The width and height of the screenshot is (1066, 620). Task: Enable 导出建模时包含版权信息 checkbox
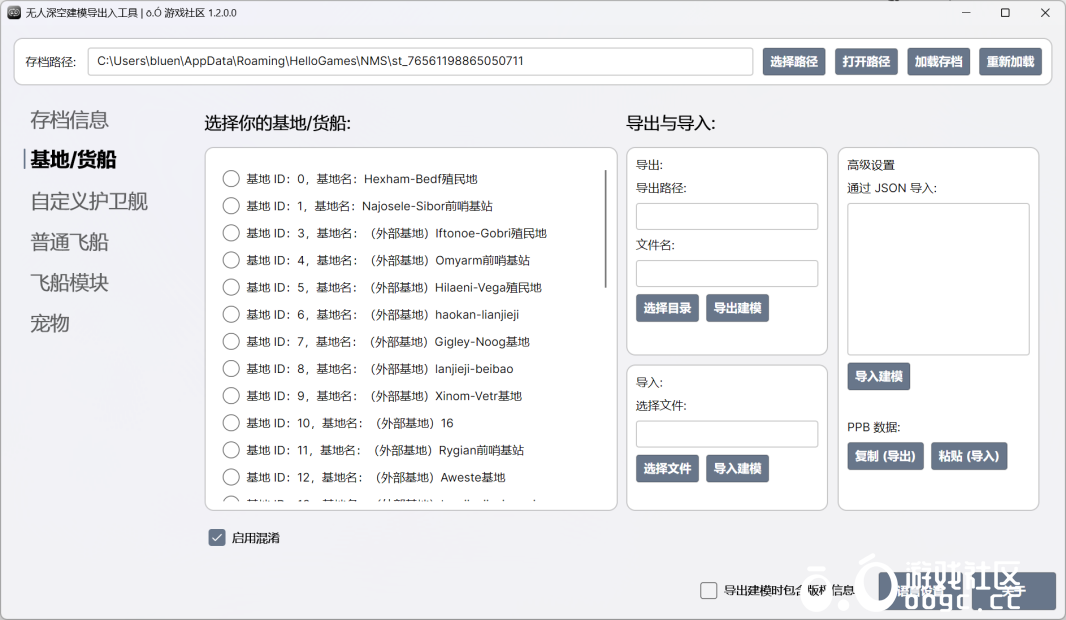(x=709, y=590)
